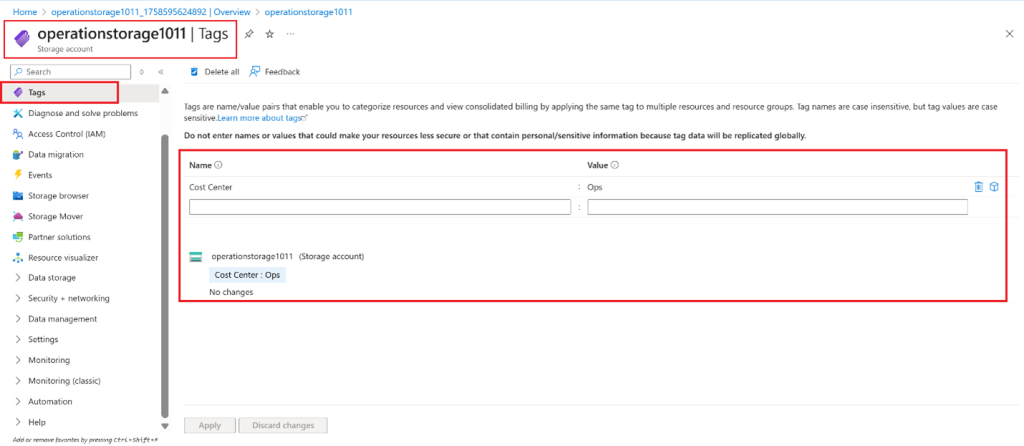Expand the Monitoring section
The width and height of the screenshot is (1024, 446).
18,360
